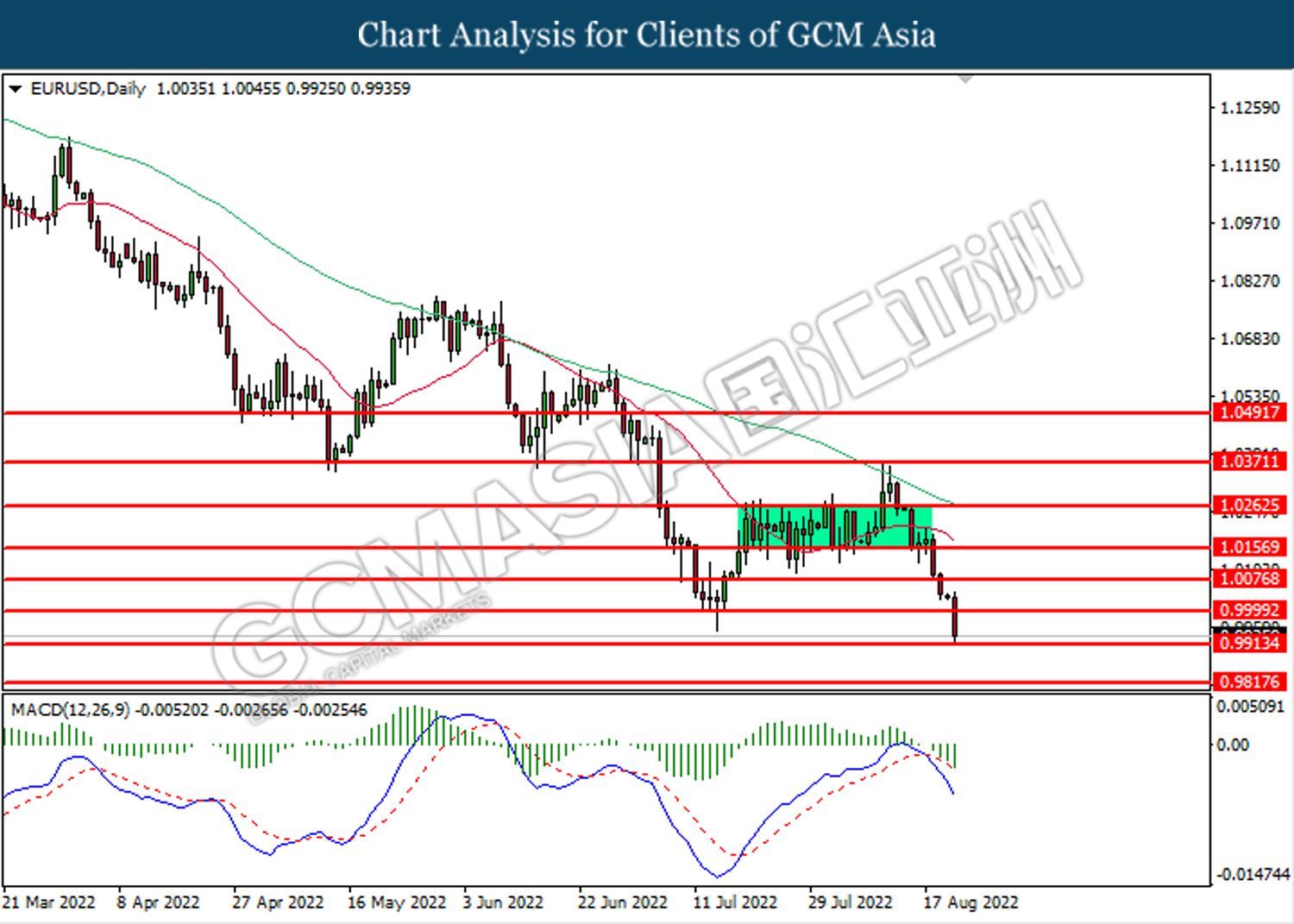Click the 21 Mar 2022 date label
Screen dimensions: 1294x924
coord(49,902)
